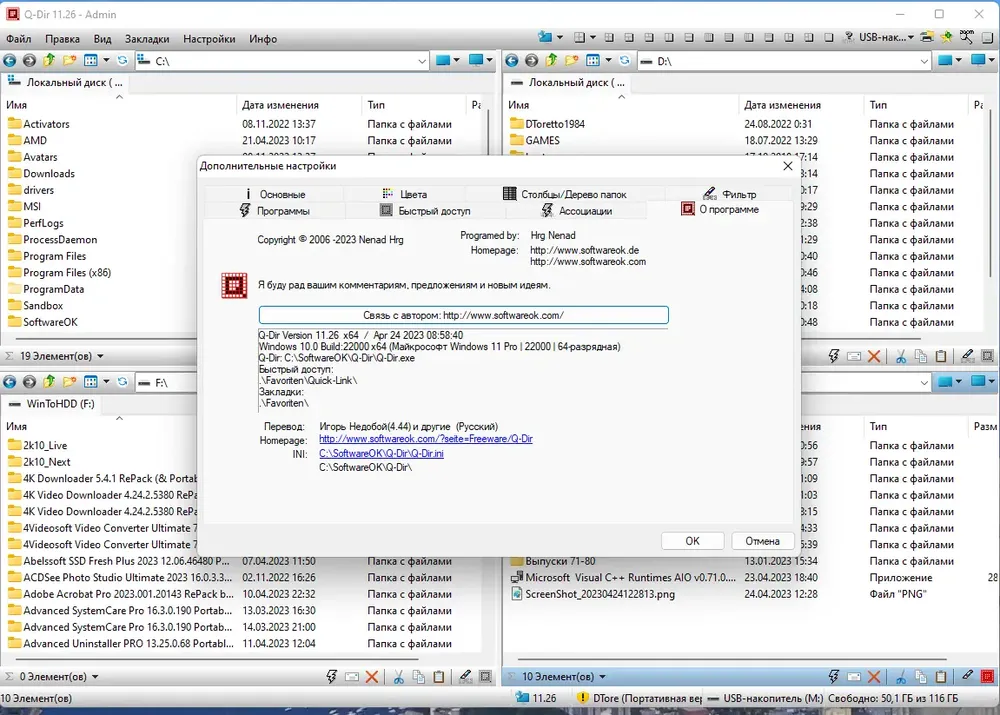Paste icon in D:\ pane bottom toolbar
This screenshot has height=715, width=1000.
[941, 357]
